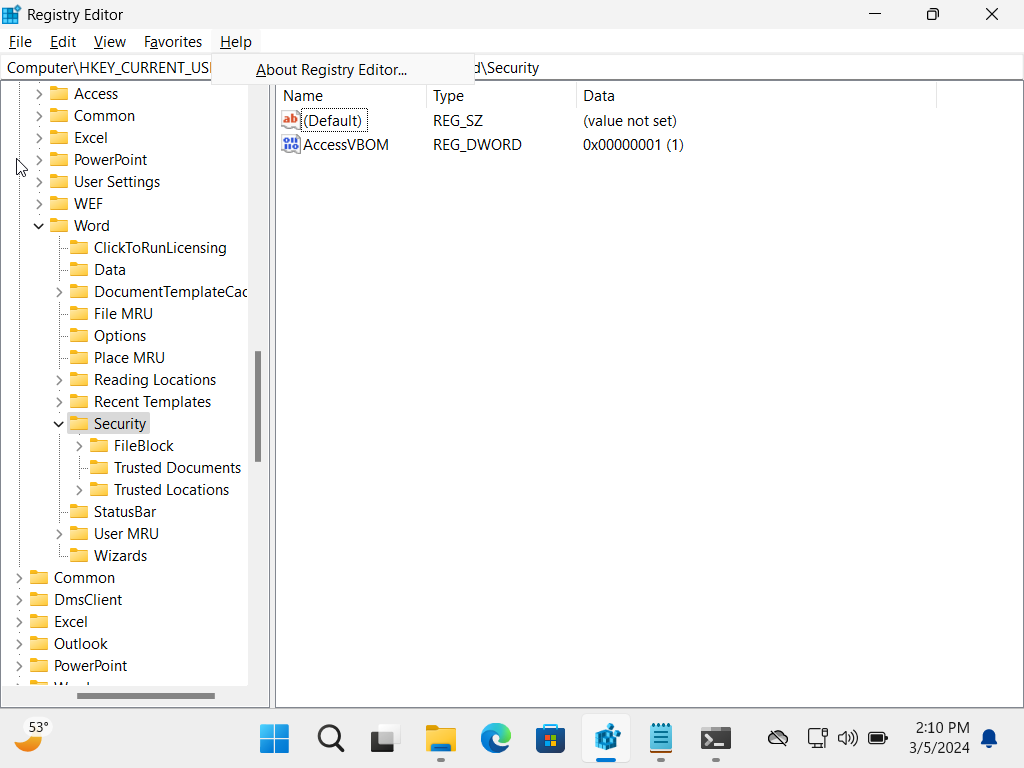The width and height of the screenshot is (1024, 768).
Task: Open the weather widget showing 53°
Action: [x=32, y=737]
